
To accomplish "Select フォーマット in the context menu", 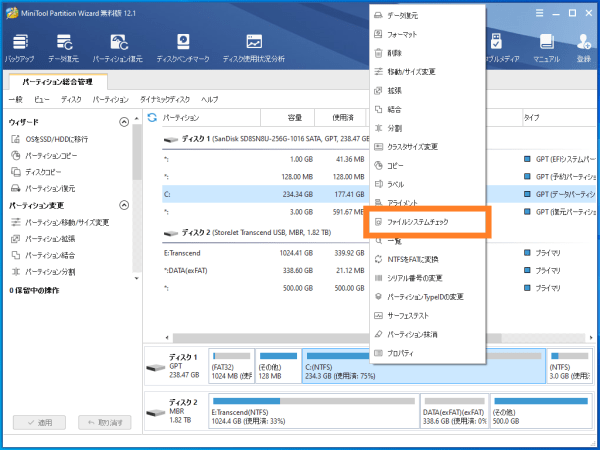I will point(427,34).
